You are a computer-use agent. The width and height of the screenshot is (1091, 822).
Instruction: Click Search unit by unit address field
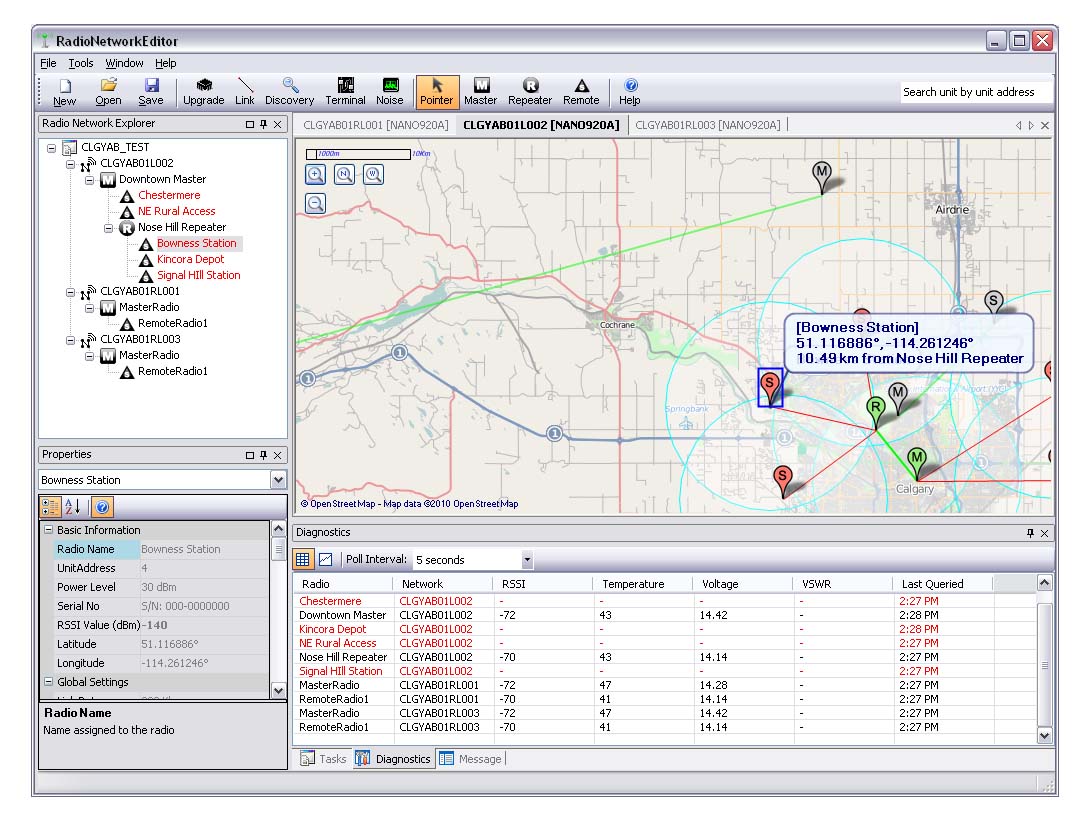tap(974, 92)
